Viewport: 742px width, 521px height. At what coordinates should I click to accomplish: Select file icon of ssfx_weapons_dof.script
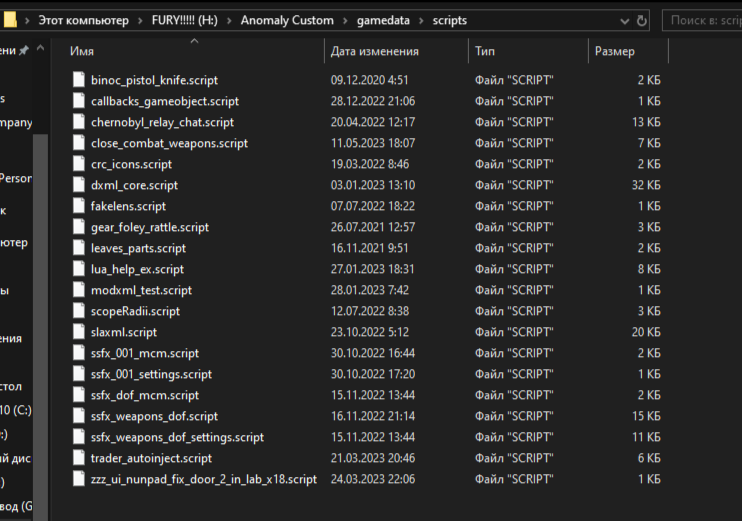pyautogui.click(x=79, y=415)
